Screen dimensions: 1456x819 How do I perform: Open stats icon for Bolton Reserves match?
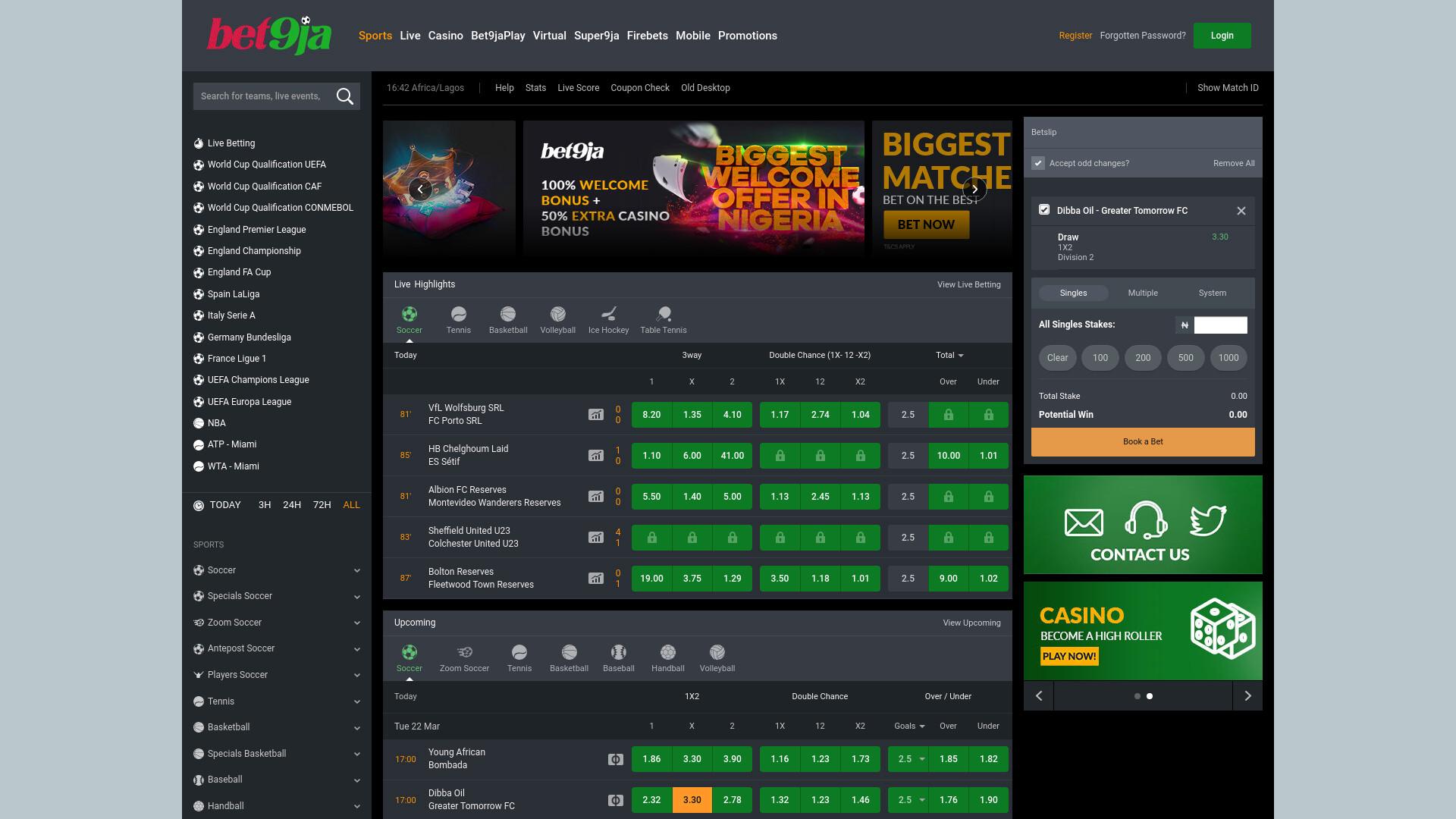tap(596, 579)
